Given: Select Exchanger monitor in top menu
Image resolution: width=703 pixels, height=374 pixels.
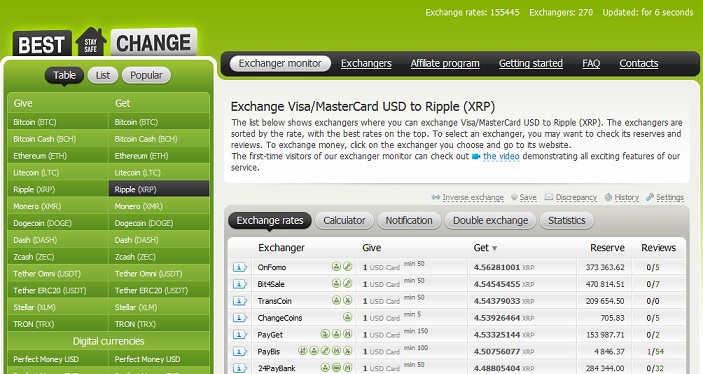Looking at the screenshot, I should pyautogui.click(x=280, y=64).
